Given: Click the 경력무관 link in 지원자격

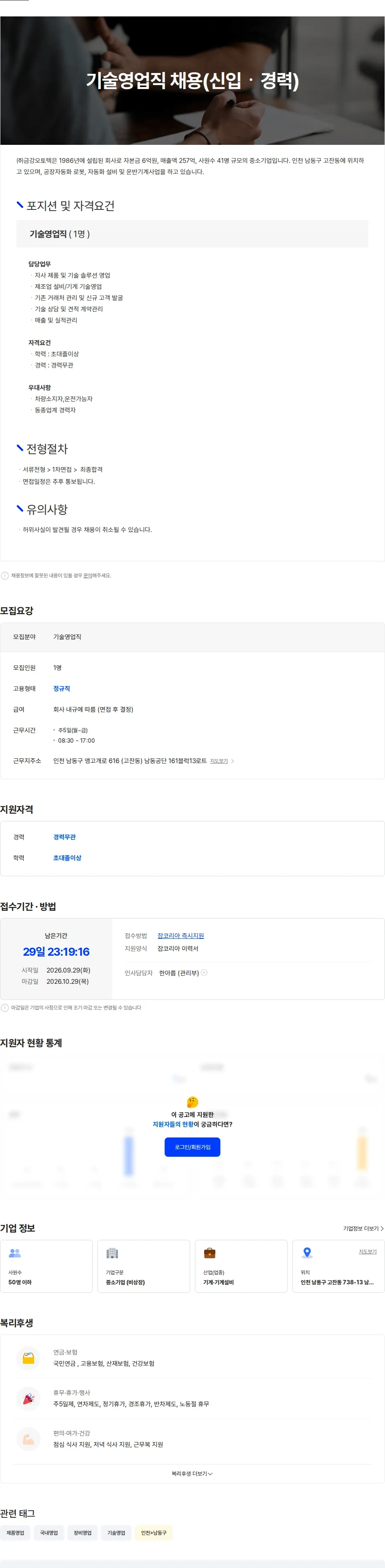Looking at the screenshot, I should [65, 837].
